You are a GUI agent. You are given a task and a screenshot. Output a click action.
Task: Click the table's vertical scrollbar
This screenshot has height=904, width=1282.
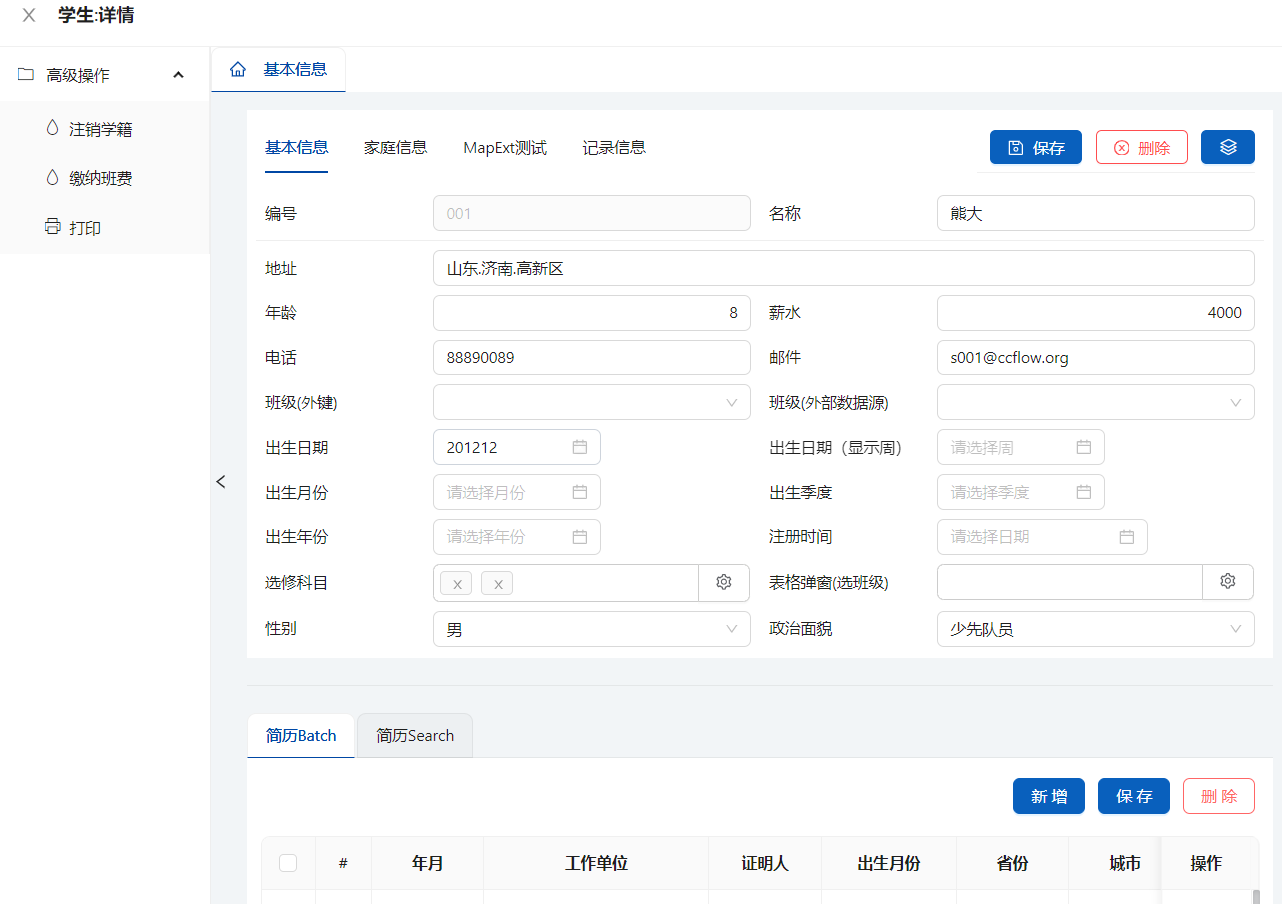coord(1256,896)
